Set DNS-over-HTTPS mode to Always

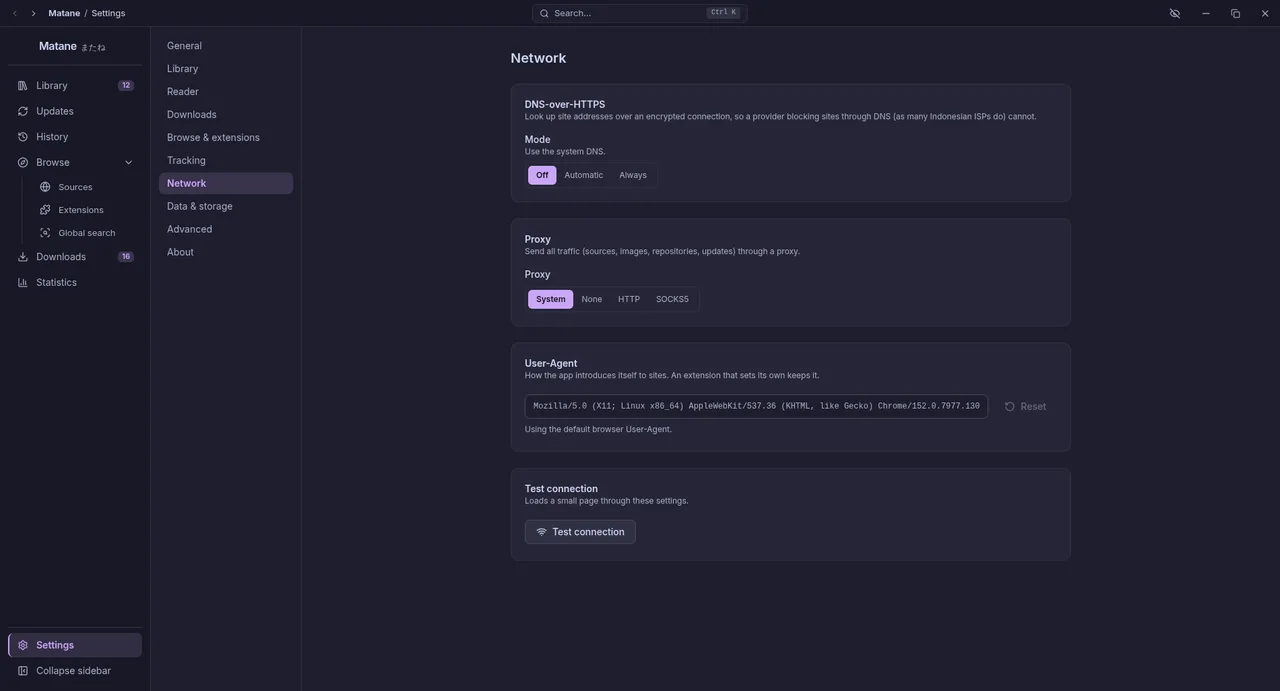[x=633, y=175]
